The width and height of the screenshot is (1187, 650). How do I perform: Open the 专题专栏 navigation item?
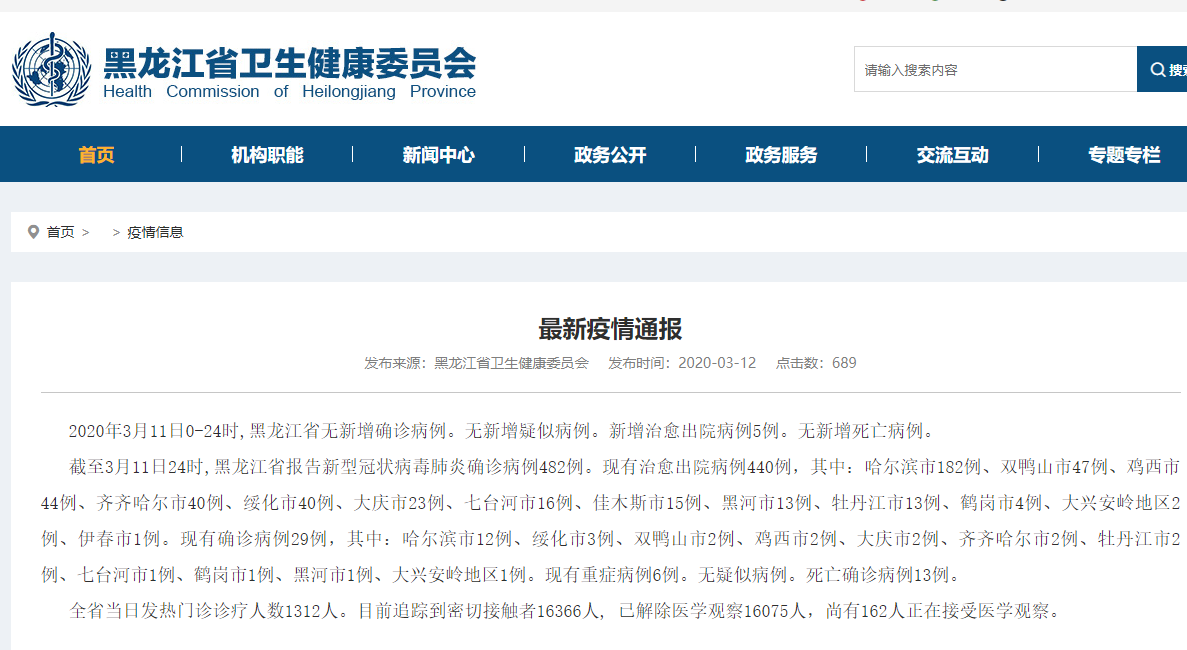pyautogui.click(x=1124, y=155)
